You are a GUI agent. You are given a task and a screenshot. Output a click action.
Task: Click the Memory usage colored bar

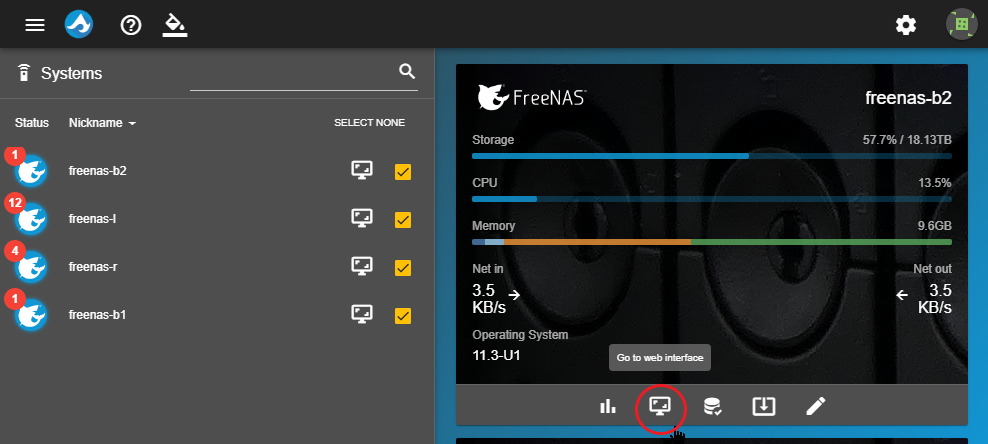click(x=711, y=241)
